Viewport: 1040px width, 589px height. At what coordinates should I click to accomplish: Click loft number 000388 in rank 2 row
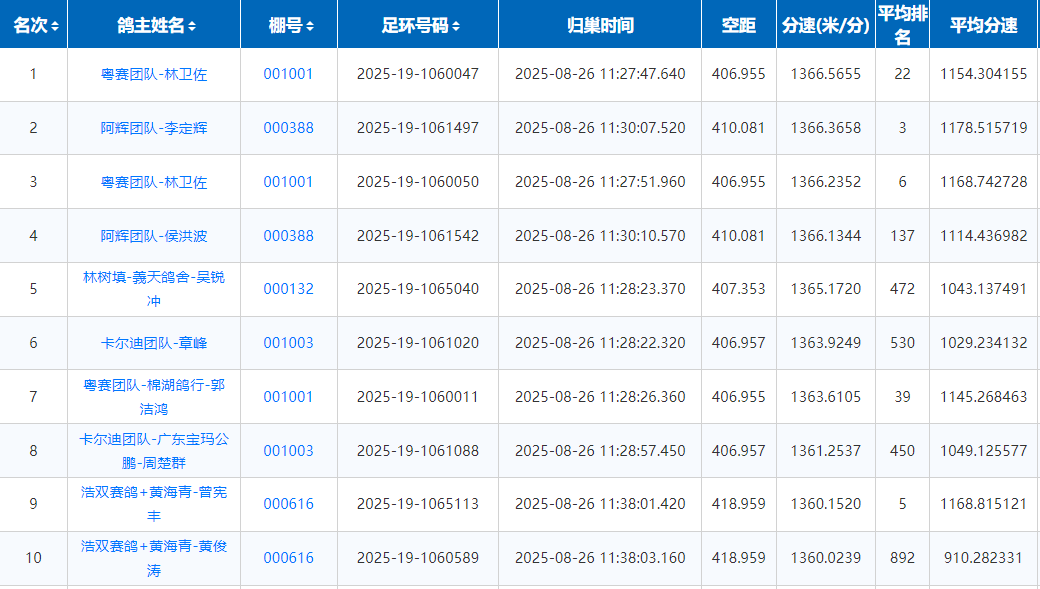coord(288,128)
